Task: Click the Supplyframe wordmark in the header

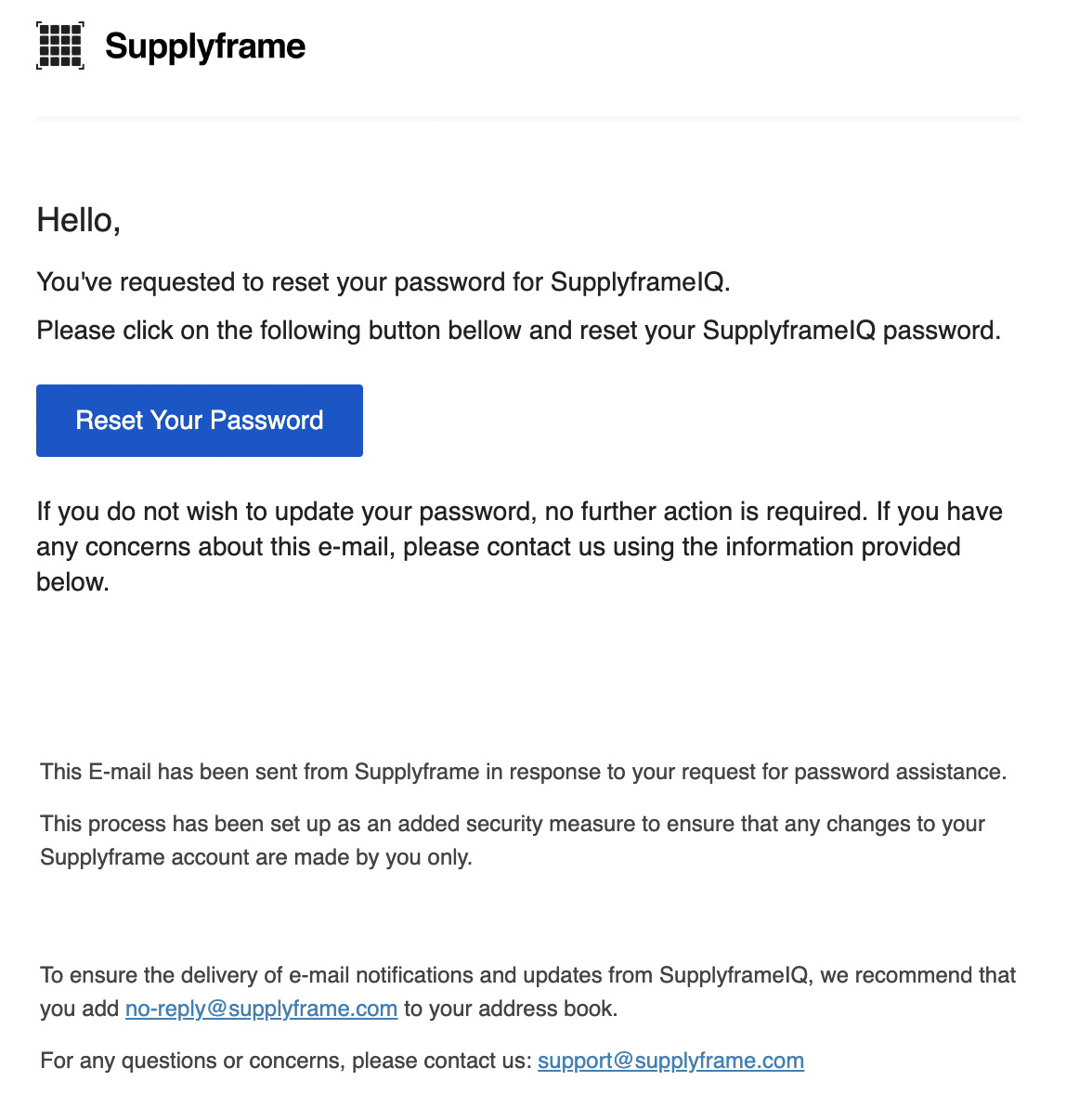Action: point(205,46)
